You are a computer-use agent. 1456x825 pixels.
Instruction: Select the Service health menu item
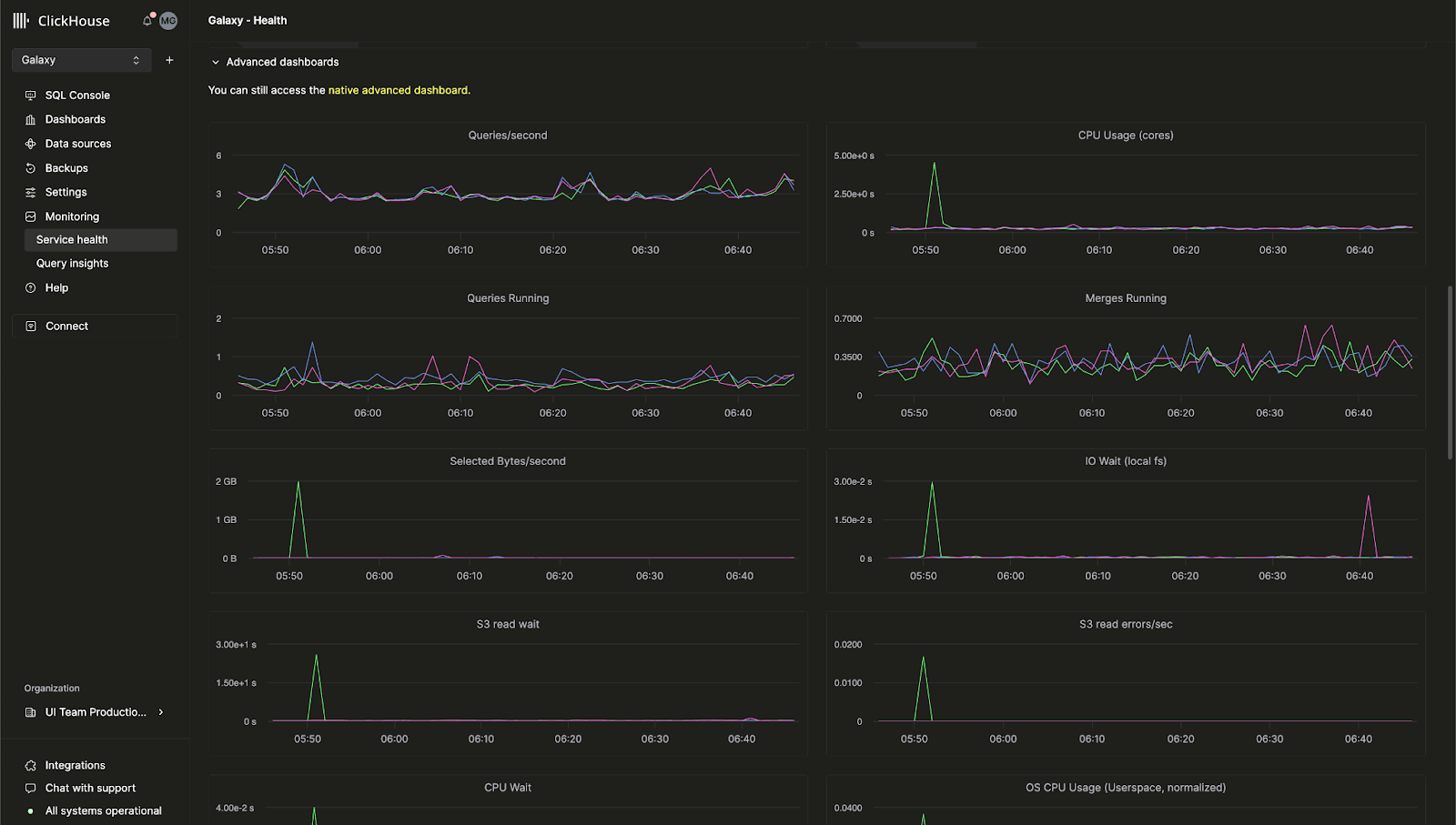point(72,239)
